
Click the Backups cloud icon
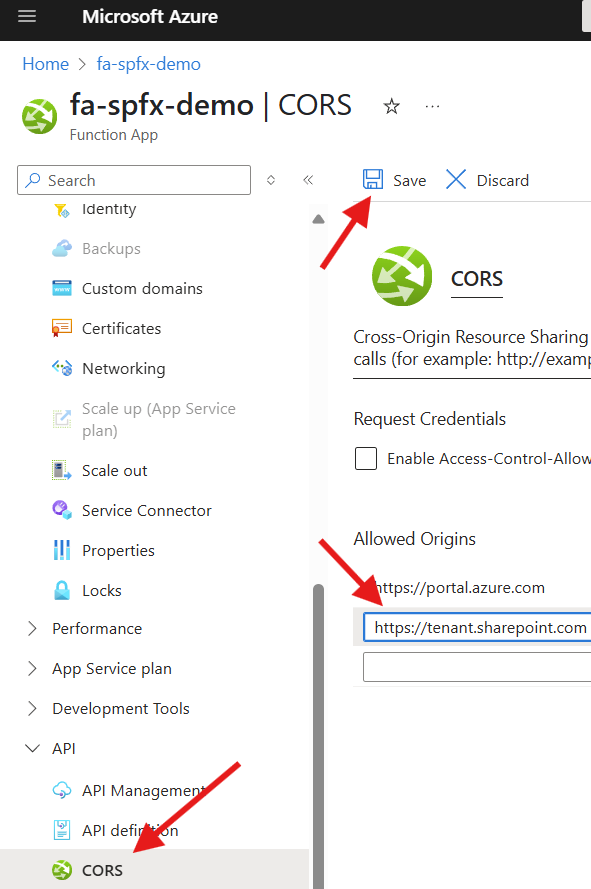tap(62, 248)
